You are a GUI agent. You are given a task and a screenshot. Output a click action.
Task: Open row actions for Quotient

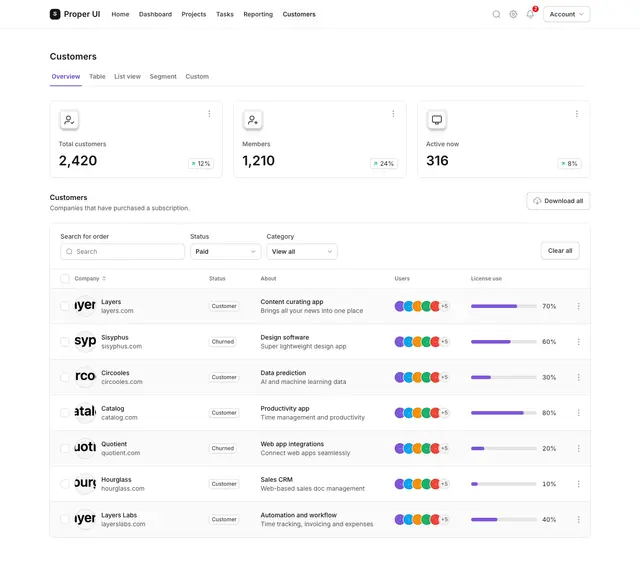[578, 448]
